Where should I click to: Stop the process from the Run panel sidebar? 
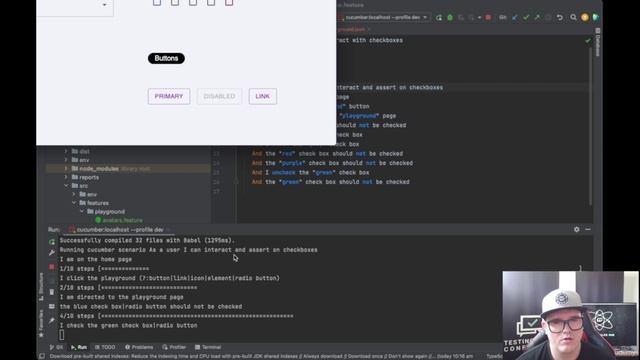click(x=52, y=267)
